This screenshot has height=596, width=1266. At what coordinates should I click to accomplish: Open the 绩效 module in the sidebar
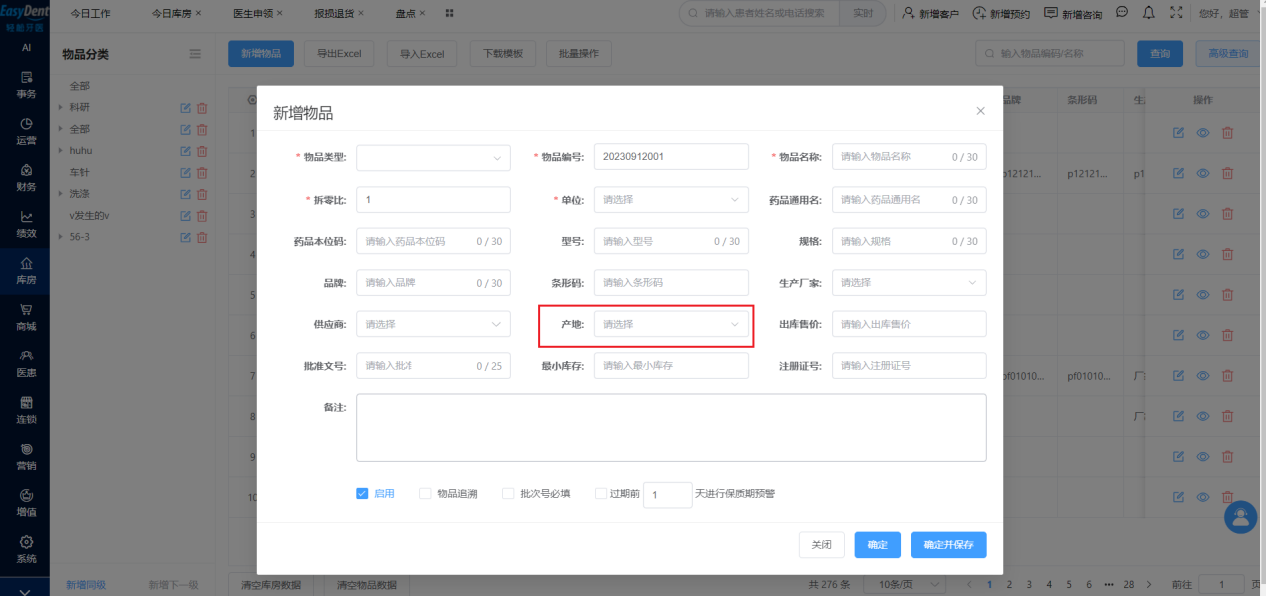[x=26, y=224]
